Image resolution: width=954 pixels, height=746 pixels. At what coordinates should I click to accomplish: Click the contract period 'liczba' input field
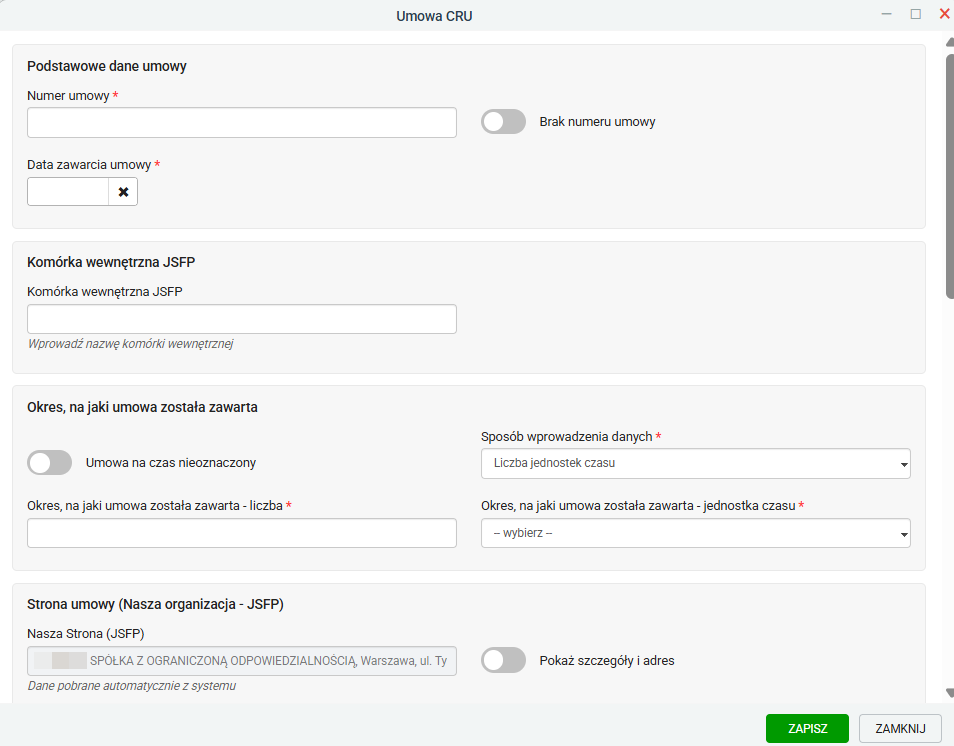(242, 533)
